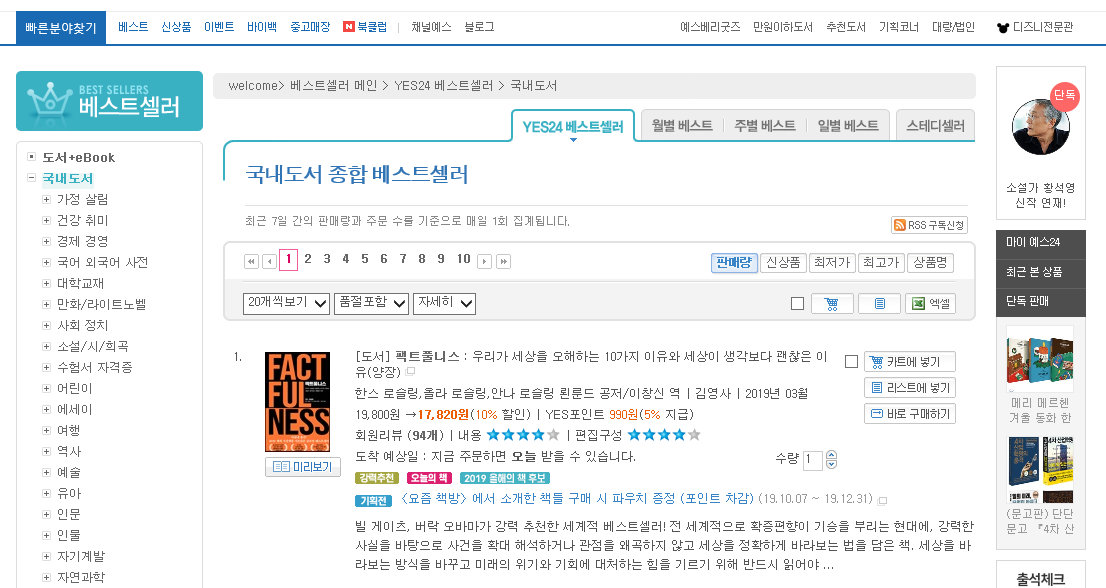The height and width of the screenshot is (588, 1106).
Task: Open the Factfulness book cover thumbnail
Action: click(x=297, y=402)
